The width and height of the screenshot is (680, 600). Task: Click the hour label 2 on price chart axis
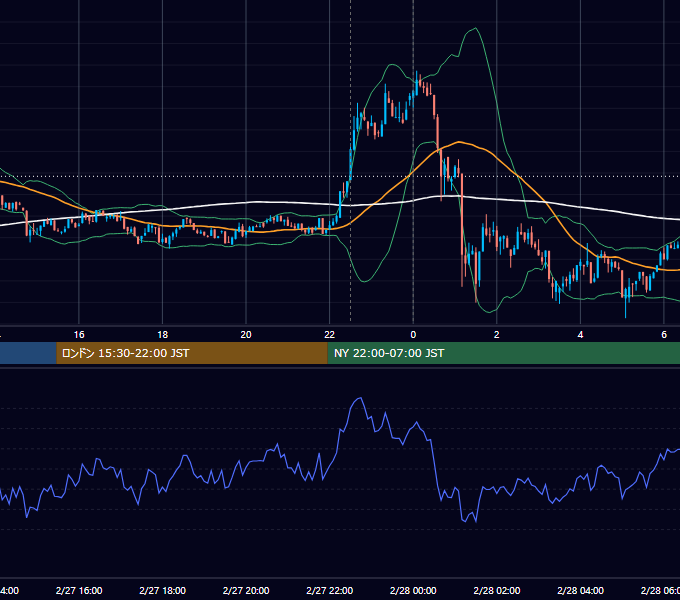click(497, 335)
